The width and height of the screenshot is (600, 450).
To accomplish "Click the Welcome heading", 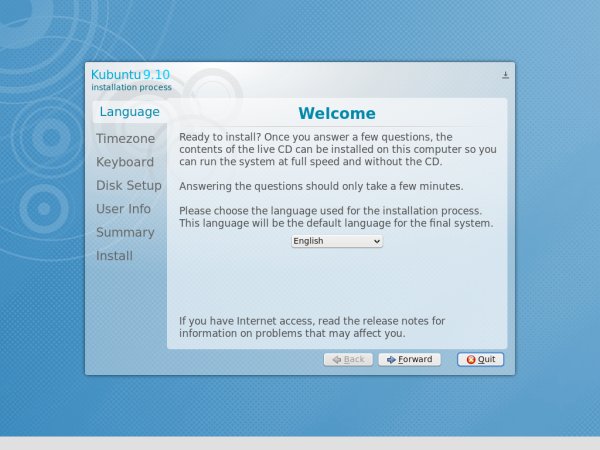I will point(337,113).
